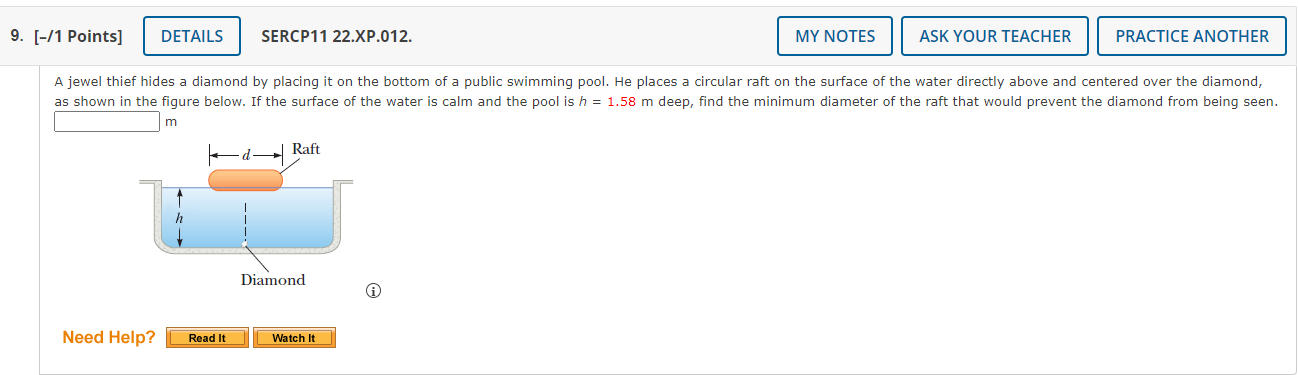Click the orange raft in the figure
The image size is (1298, 375).
click(x=245, y=180)
